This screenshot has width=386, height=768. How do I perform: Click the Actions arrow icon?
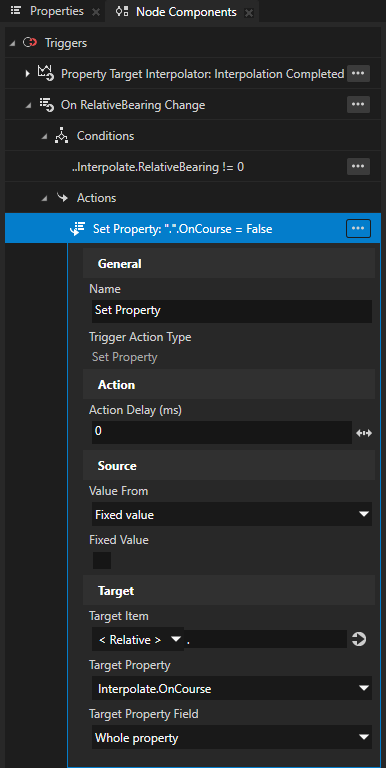pos(62,197)
